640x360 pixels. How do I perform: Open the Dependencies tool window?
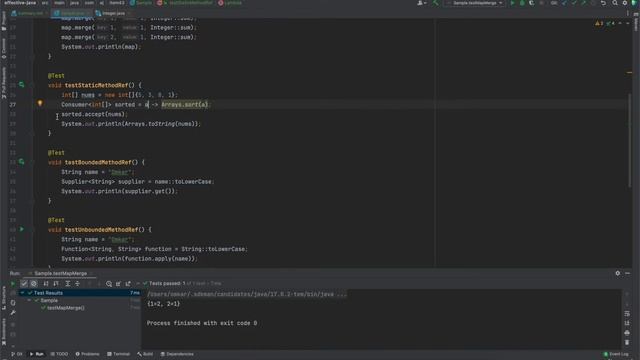177,354
